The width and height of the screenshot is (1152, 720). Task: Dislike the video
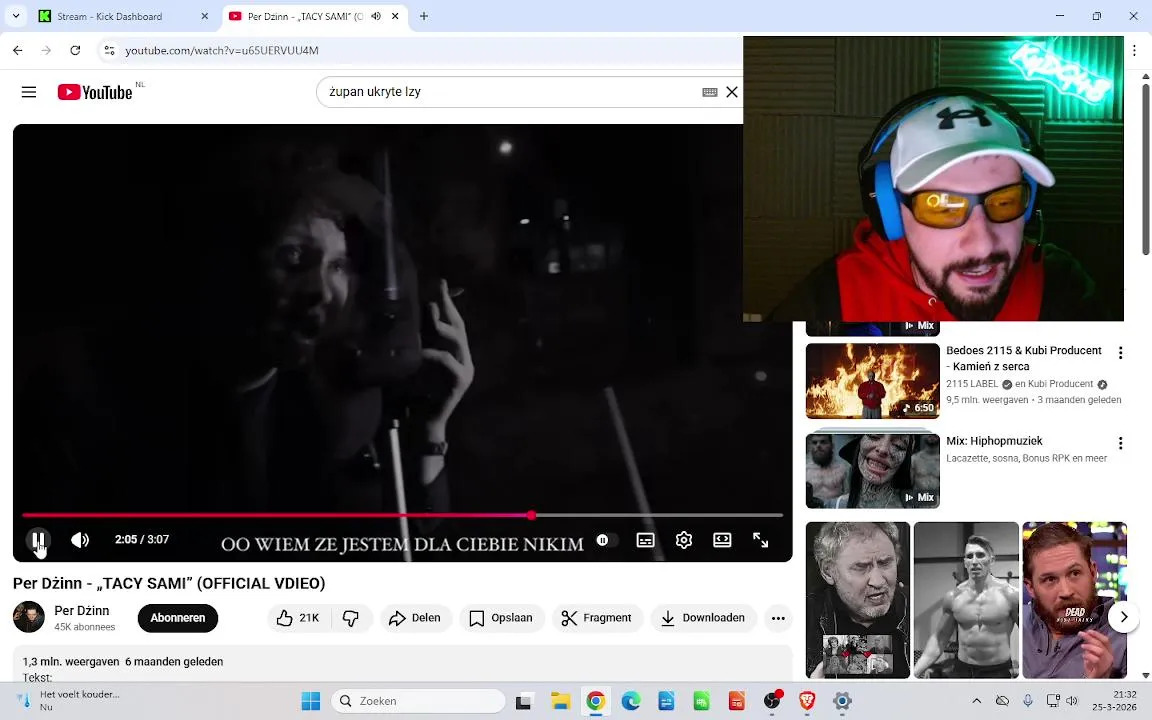(x=351, y=618)
